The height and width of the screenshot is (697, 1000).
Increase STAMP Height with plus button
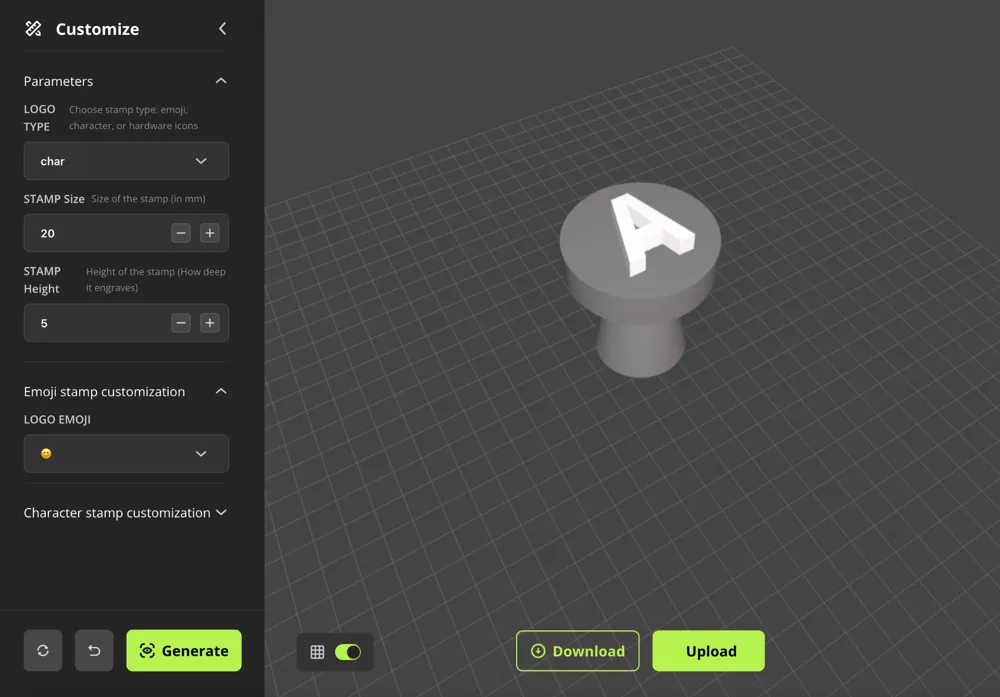pos(210,323)
